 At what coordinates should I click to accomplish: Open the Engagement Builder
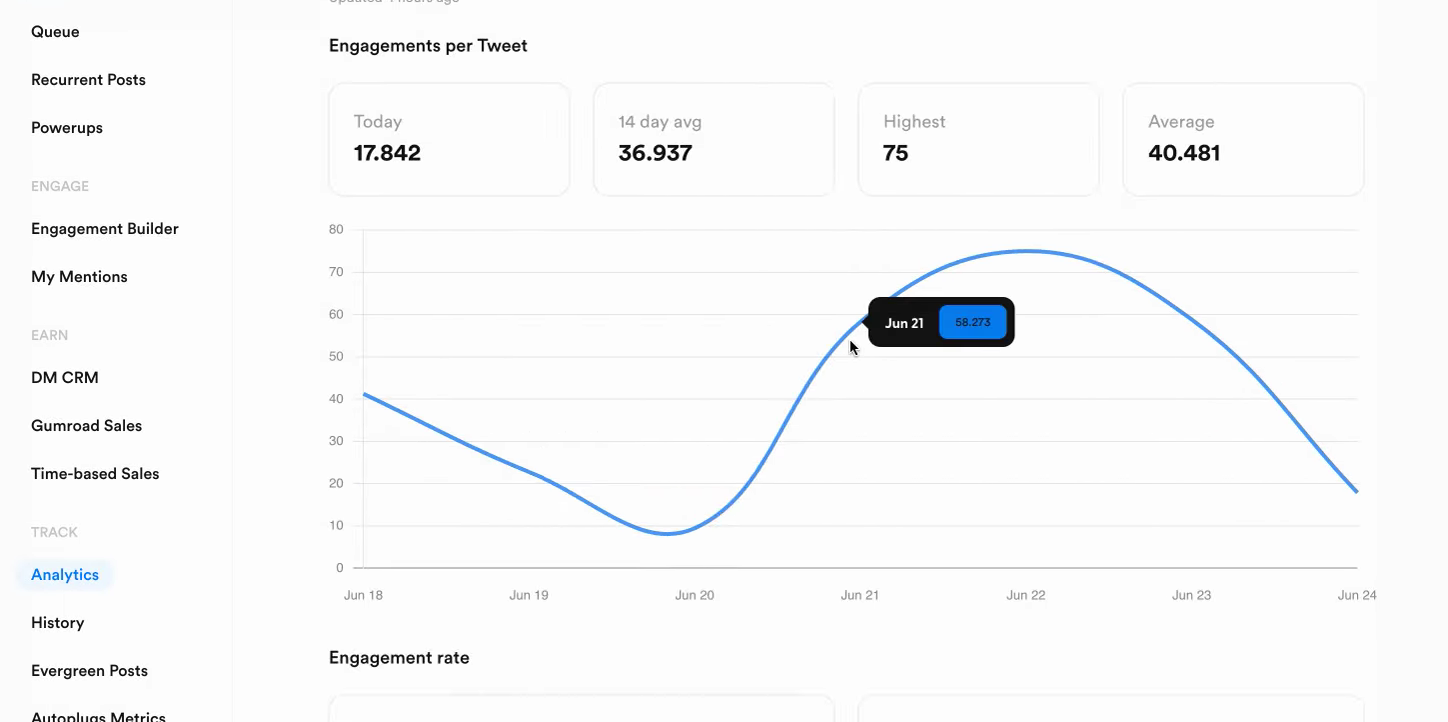point(104,228)
